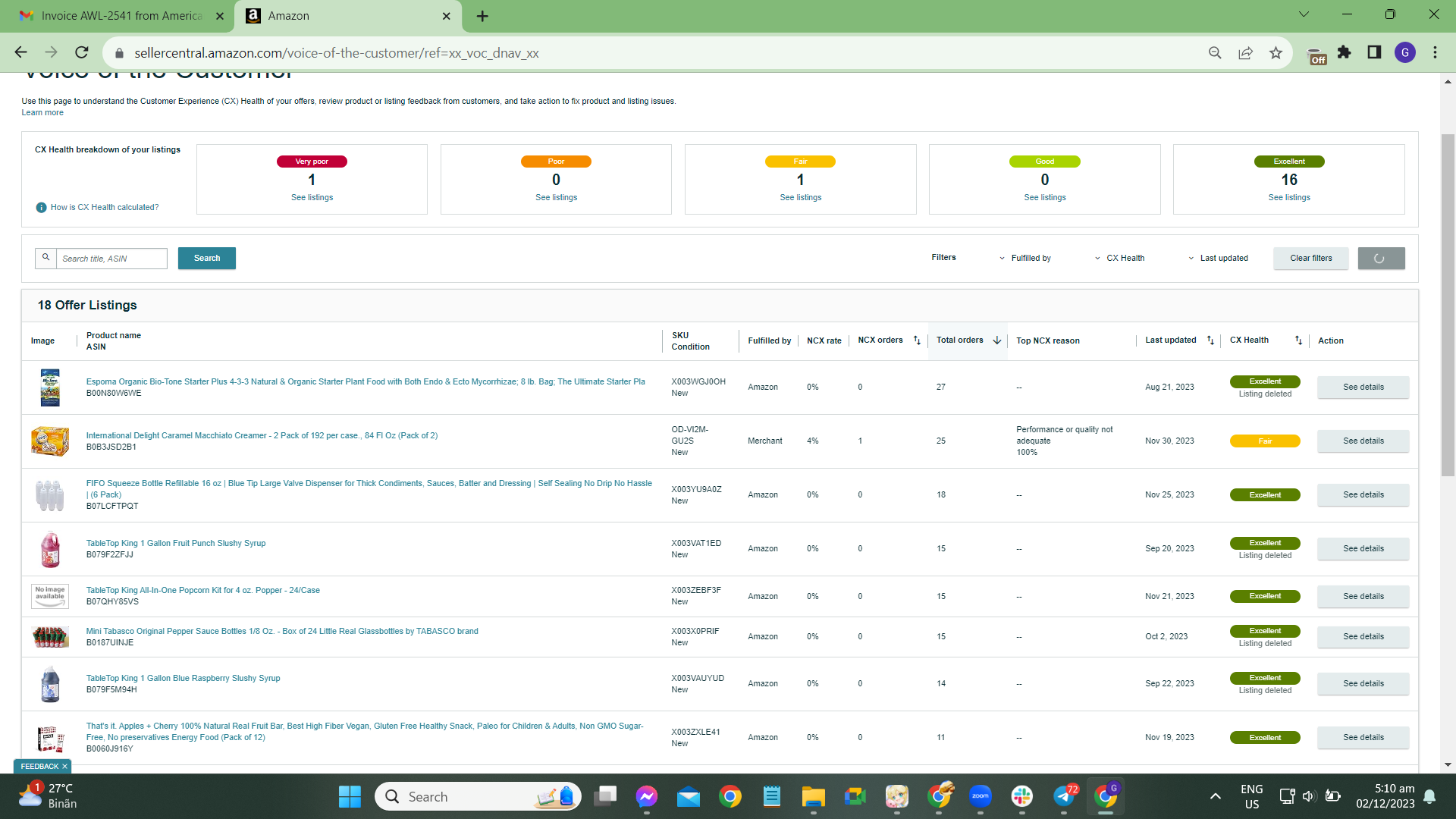The height and width of the screenshot is (819, 1456).
Task: Click the info icon beside CX Health calculated
Action: [x=42, y=208]
